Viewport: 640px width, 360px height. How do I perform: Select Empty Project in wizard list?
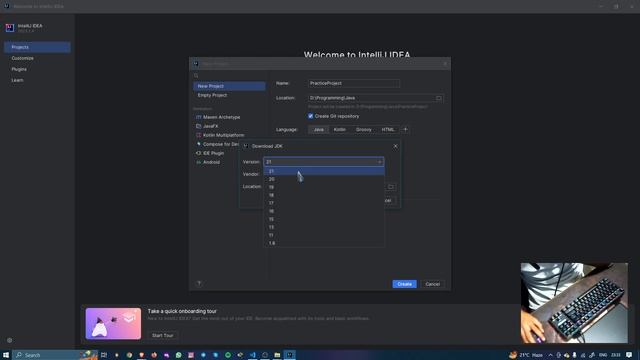click(229, 95)
